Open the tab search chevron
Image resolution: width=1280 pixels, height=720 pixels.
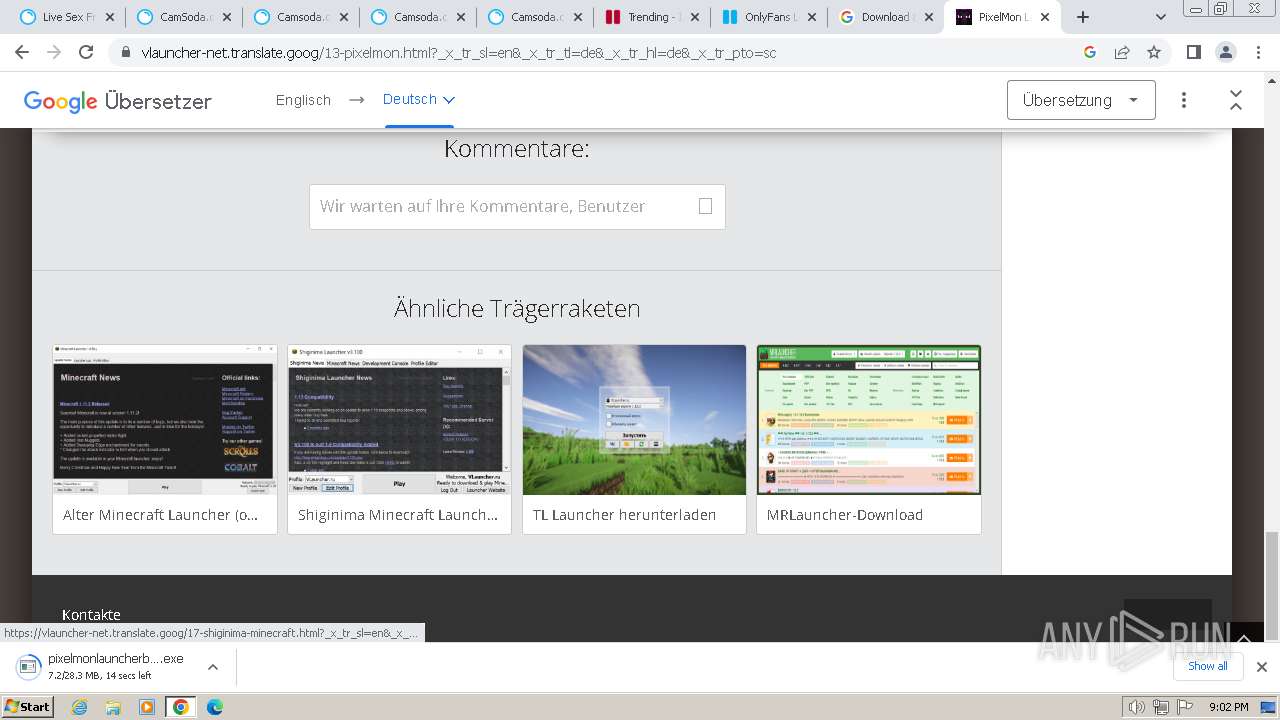pyautogui.click(x=1160, y=17)
